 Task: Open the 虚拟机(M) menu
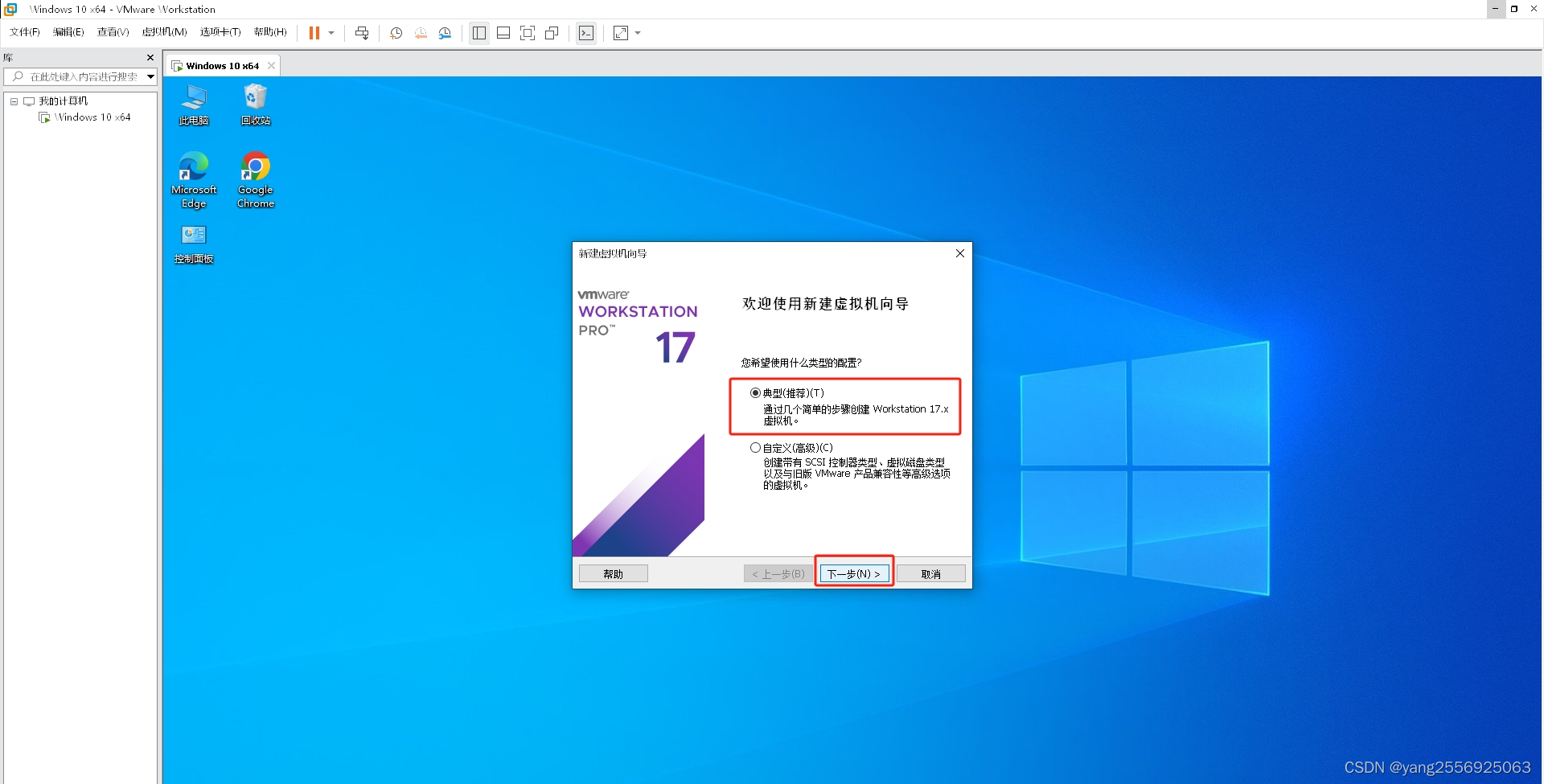[164, 32]
